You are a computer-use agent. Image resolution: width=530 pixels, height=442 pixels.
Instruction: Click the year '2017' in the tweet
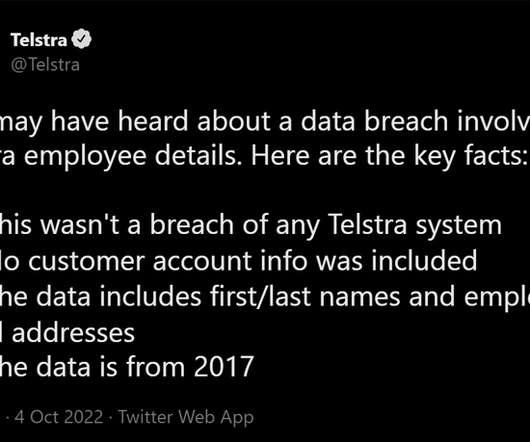(x=224, y=367)
